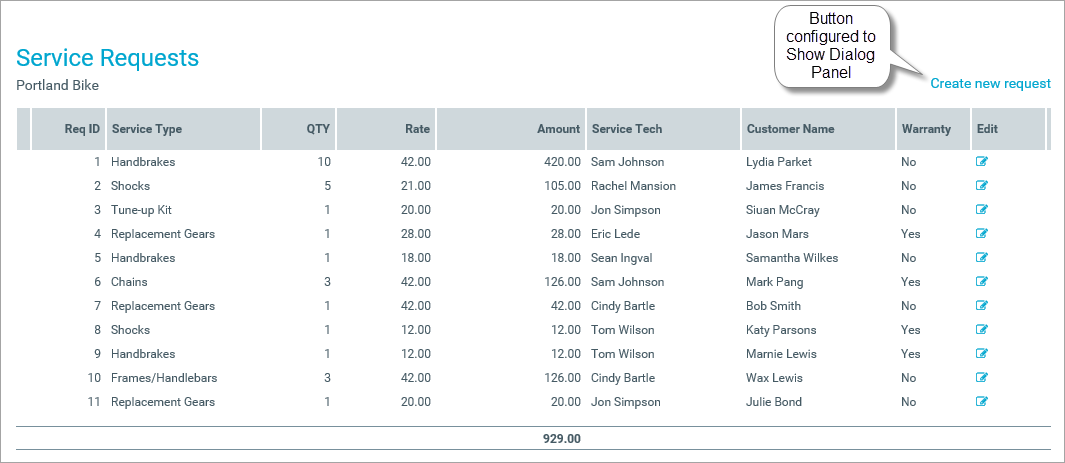Click edit icon for Marnie Lewis row
Image resolution: width=1065 pixels, height=463 pixels.
coord(981,353)
